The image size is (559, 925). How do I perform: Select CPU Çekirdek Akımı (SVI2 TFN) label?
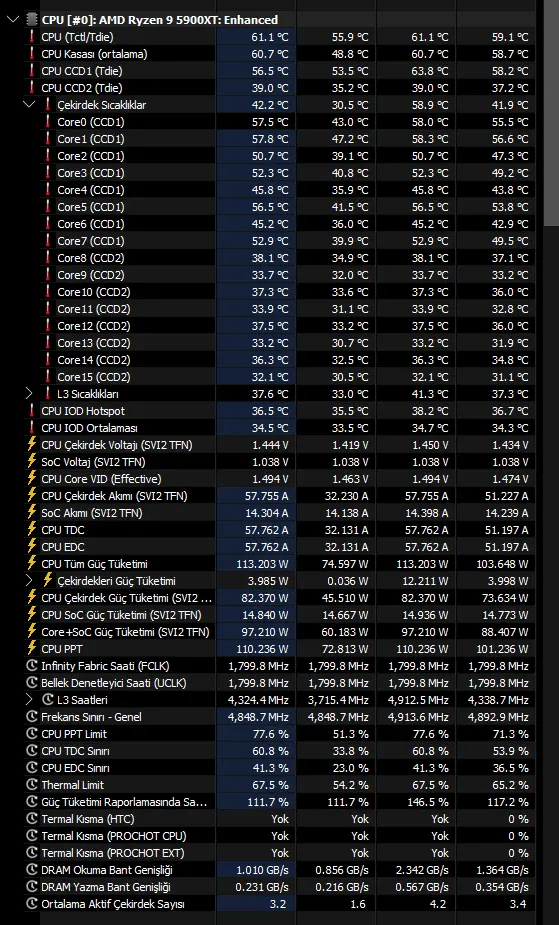[114, 496]
